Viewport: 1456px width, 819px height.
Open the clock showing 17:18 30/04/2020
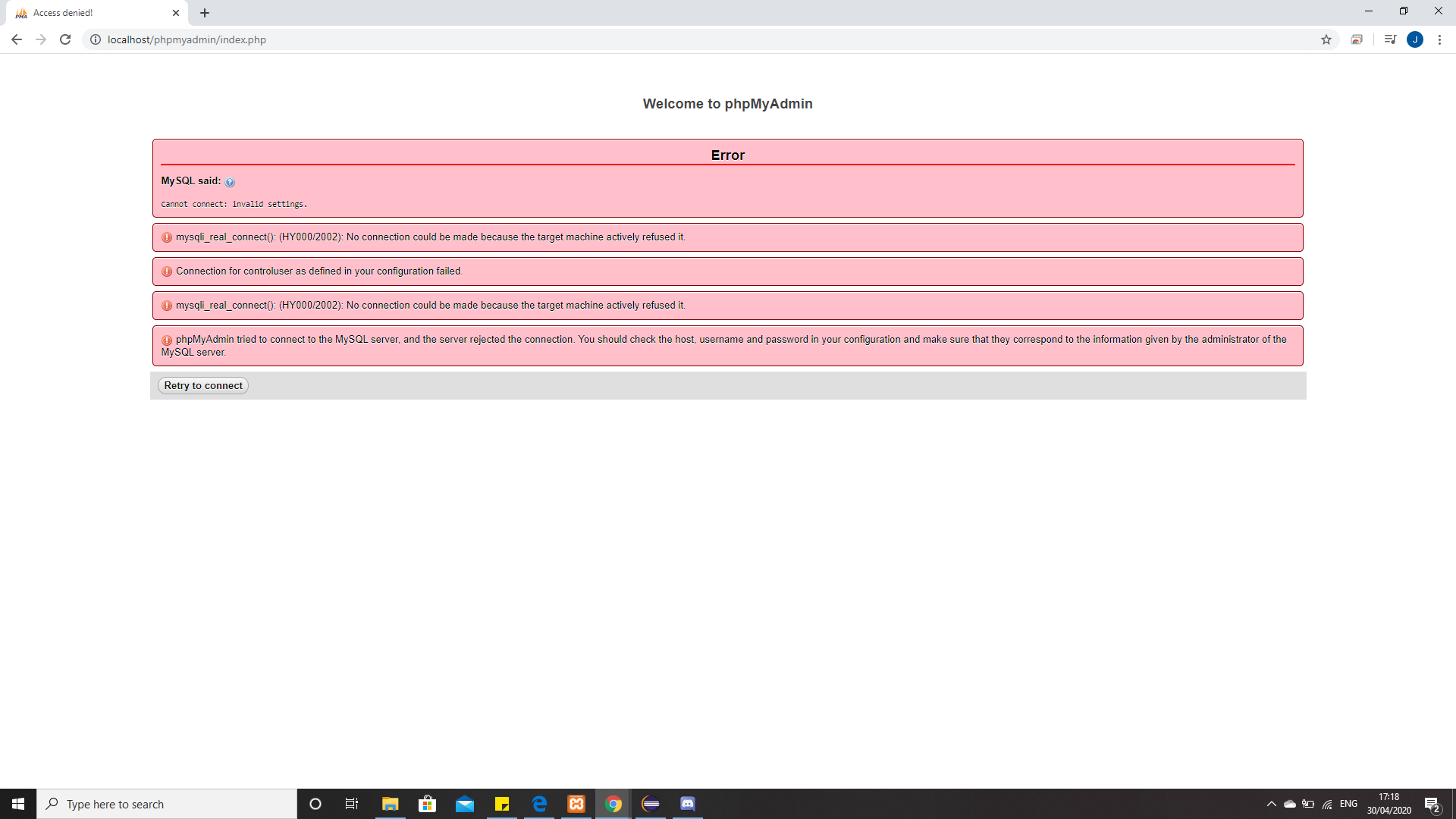click(x=1389, y=804)
